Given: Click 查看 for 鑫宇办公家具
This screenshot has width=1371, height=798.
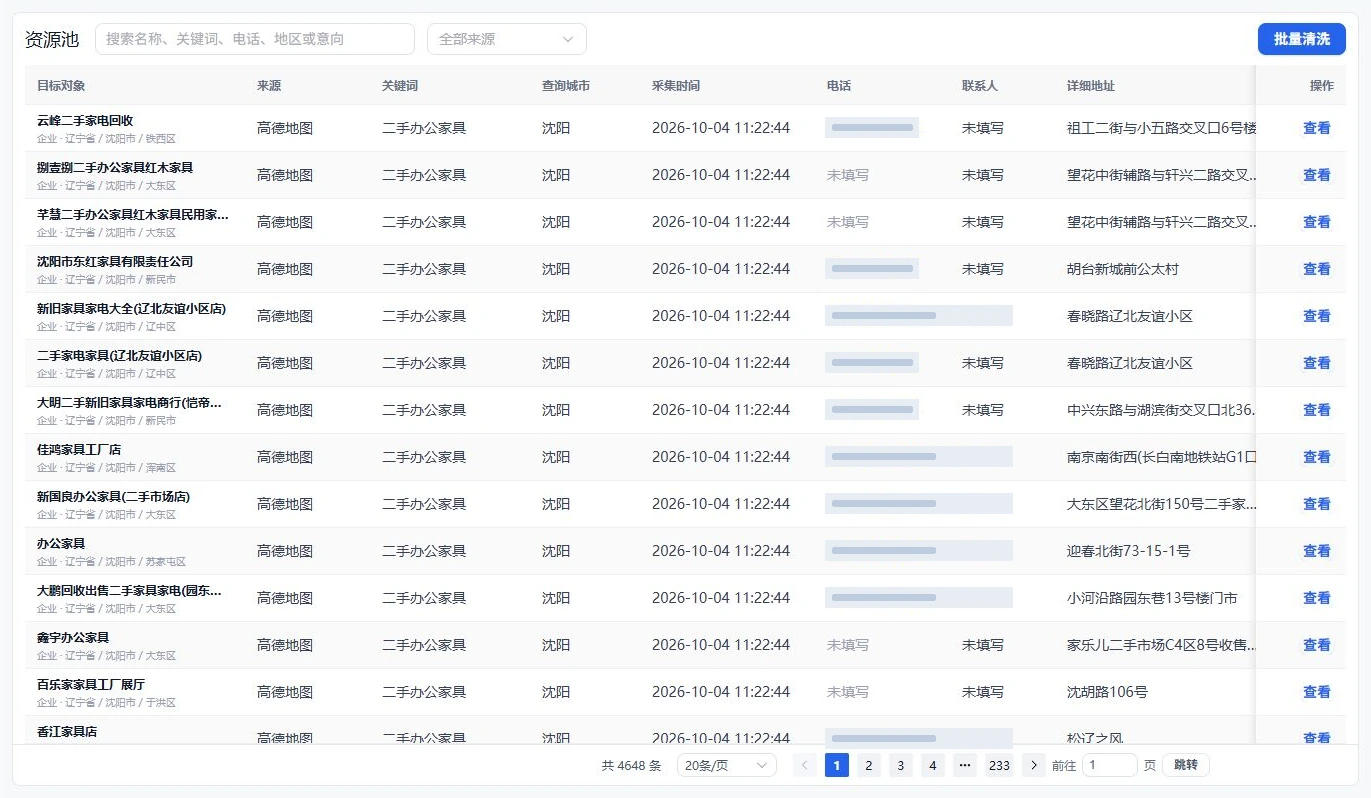Looking at the screenshot, I should (1317, 645).
